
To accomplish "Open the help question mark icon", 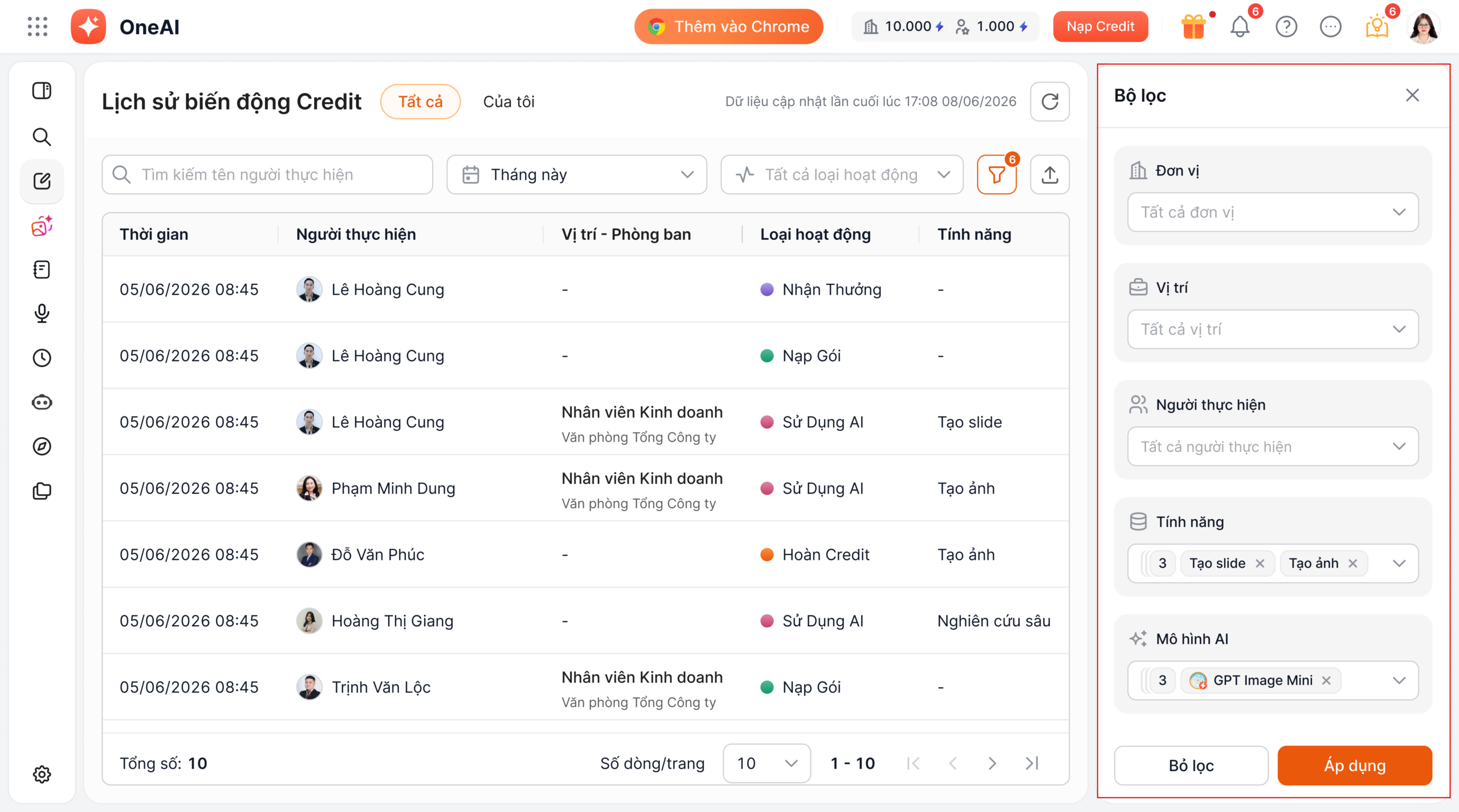I will pyautogui.click(x=1286, y=27).
